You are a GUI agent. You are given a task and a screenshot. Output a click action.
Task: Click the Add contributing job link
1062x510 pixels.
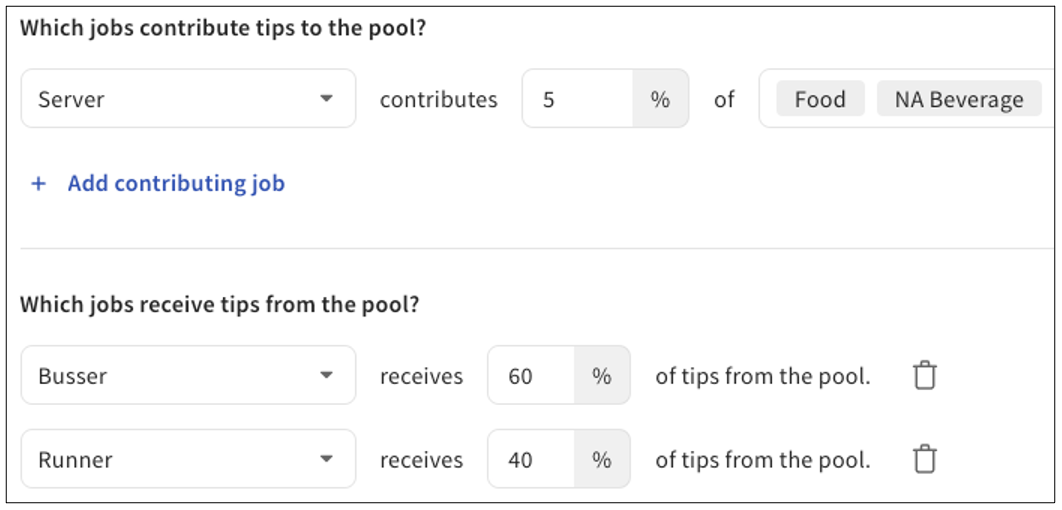click(x=176, y=184)
